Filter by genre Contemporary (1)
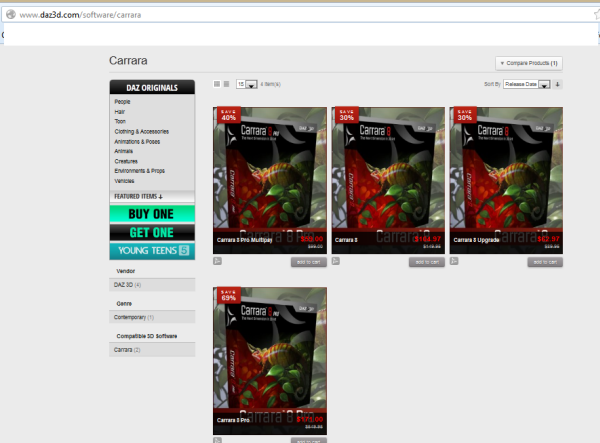600x443 pixels. pyautogui.click(x=152, y=317)
